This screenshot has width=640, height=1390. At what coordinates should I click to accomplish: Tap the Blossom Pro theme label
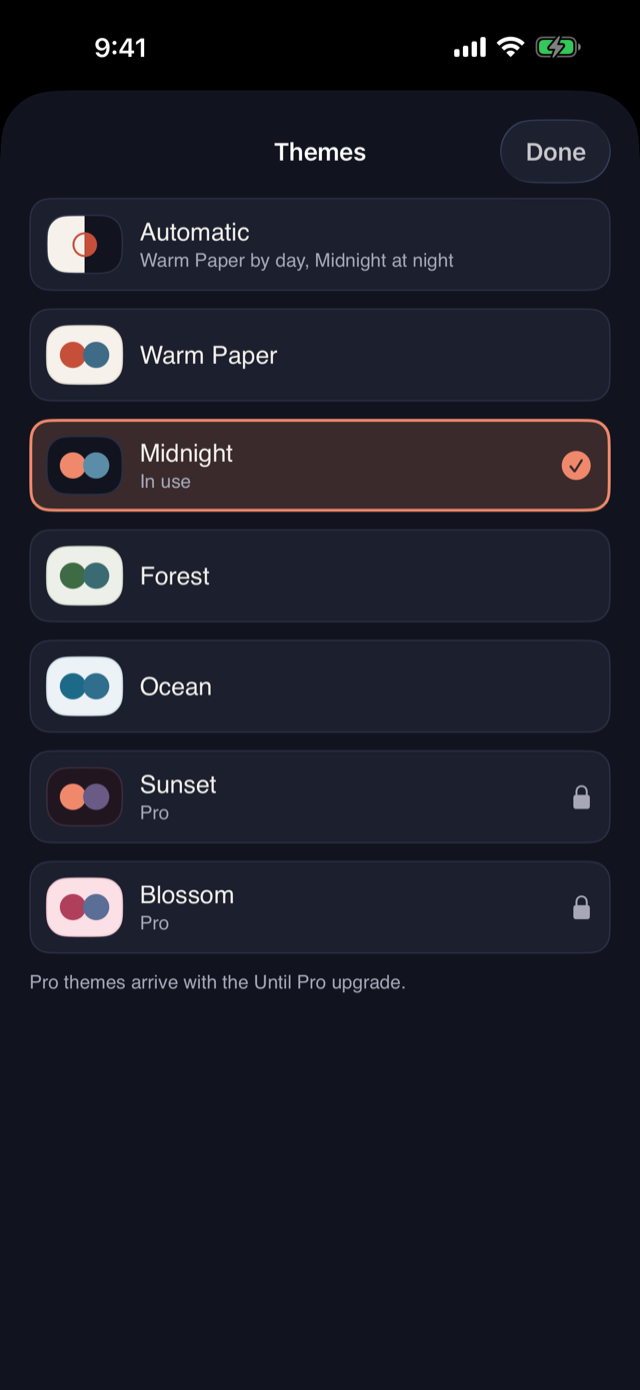pos(187,908)
